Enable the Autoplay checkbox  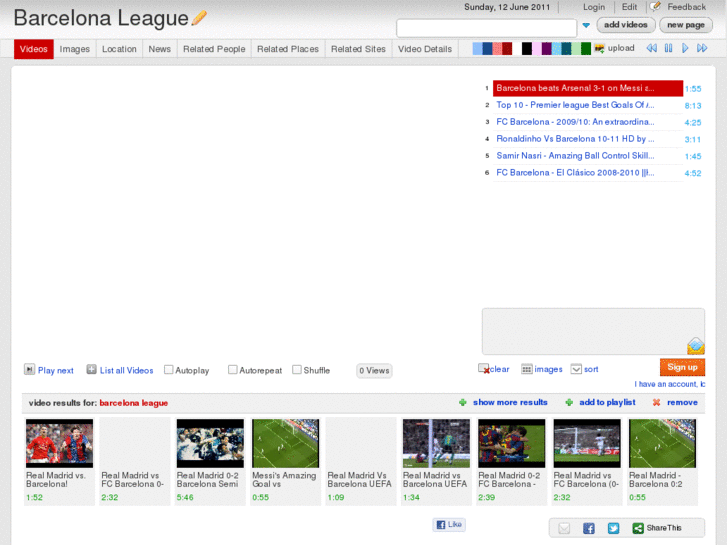pyautogui.click(x=169, y=370)
